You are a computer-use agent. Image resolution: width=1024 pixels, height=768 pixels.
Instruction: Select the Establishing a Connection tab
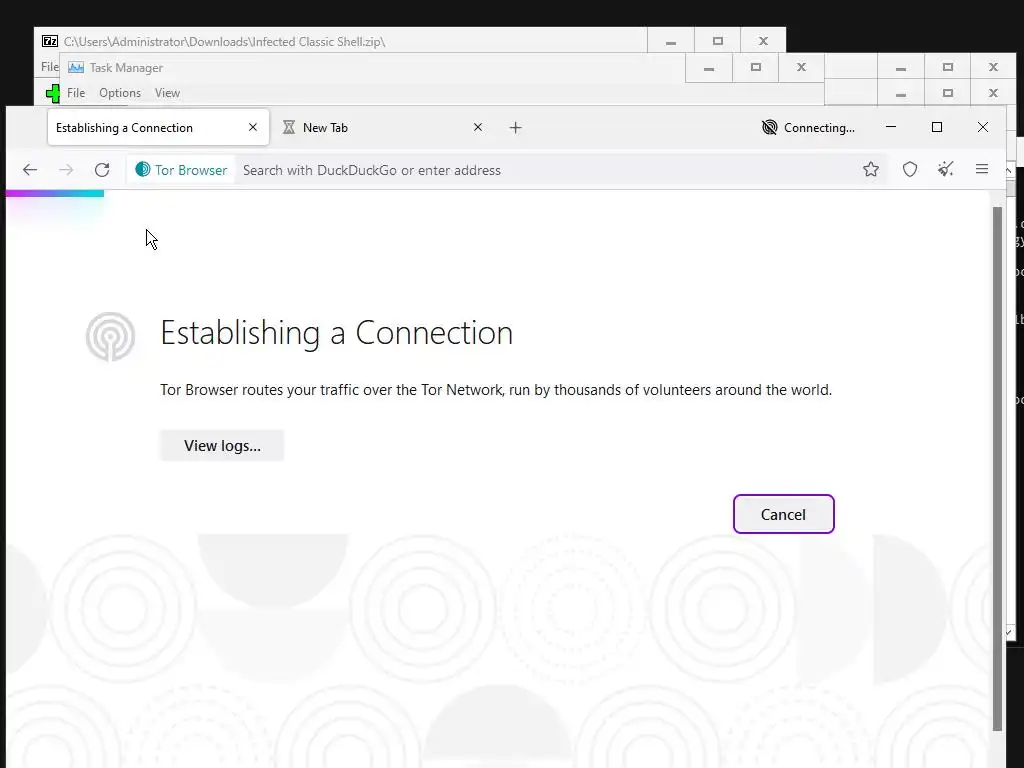pyautogui.click(x=158, y=127)
